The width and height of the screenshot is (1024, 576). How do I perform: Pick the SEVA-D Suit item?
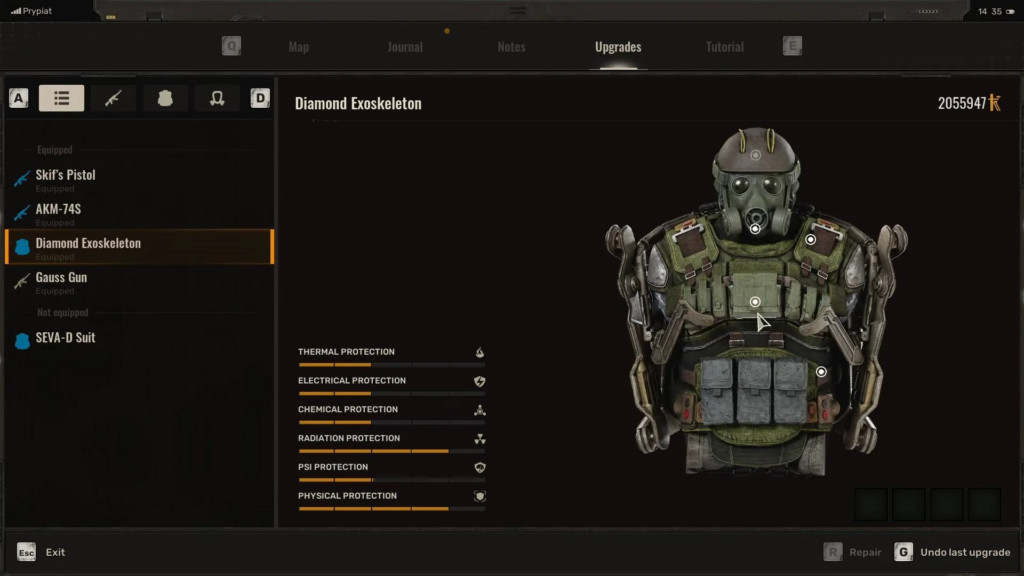point(65,338)
